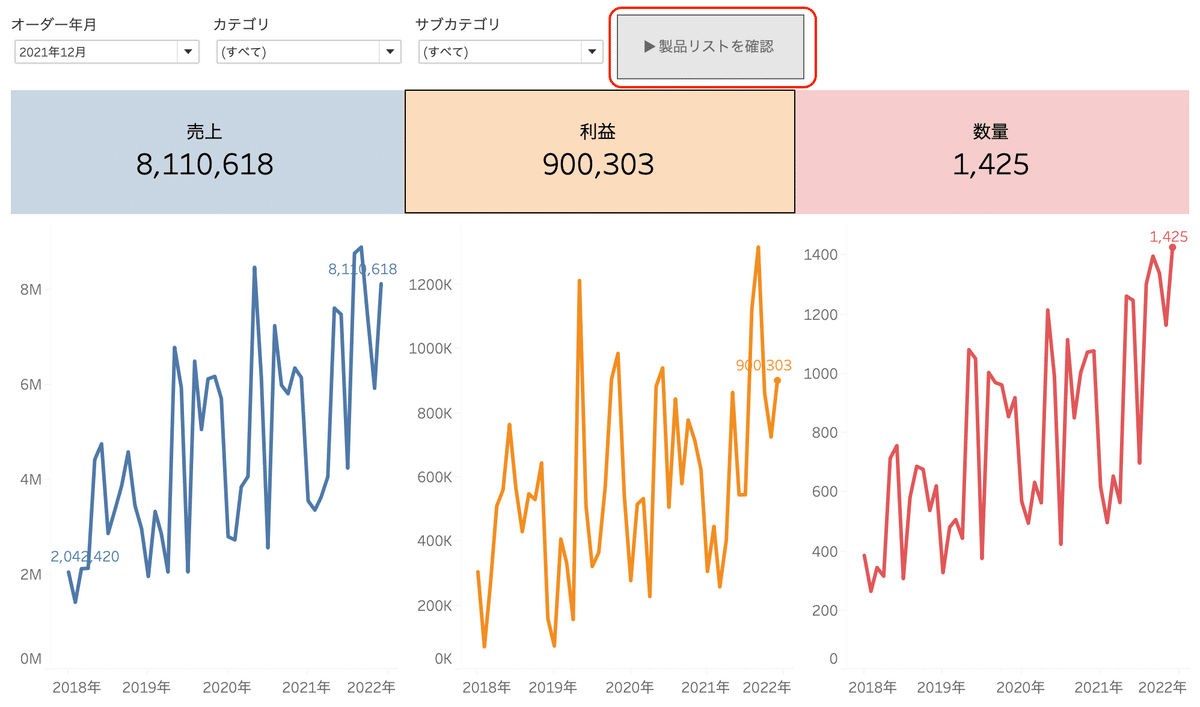Click 2020年 on the sales chart axis

point(226,688)
